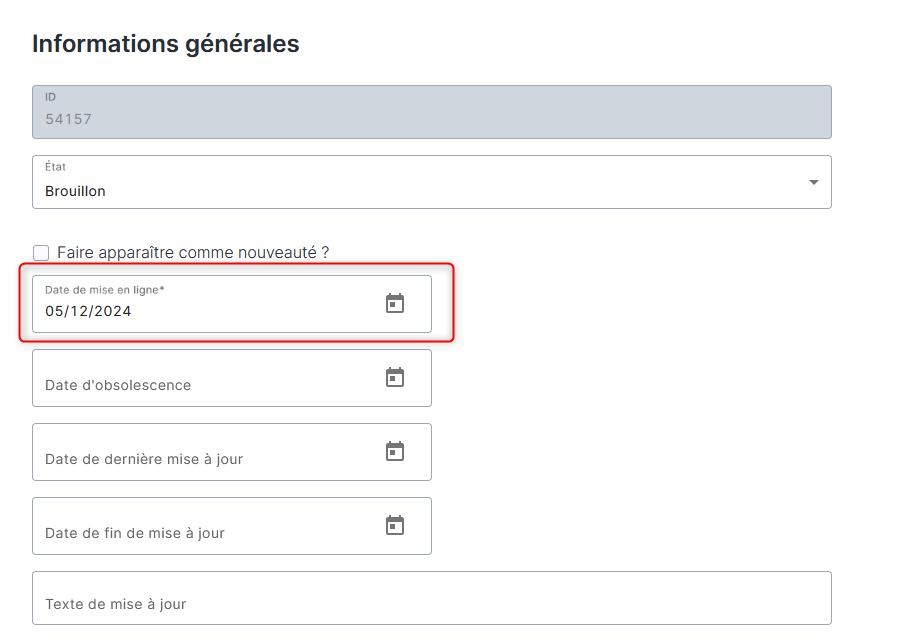The height and width of the screenshot is (638, 923).
Task: Click the 05/12/2024 date value
Action: pyautogui.click(x=88, y=311)
